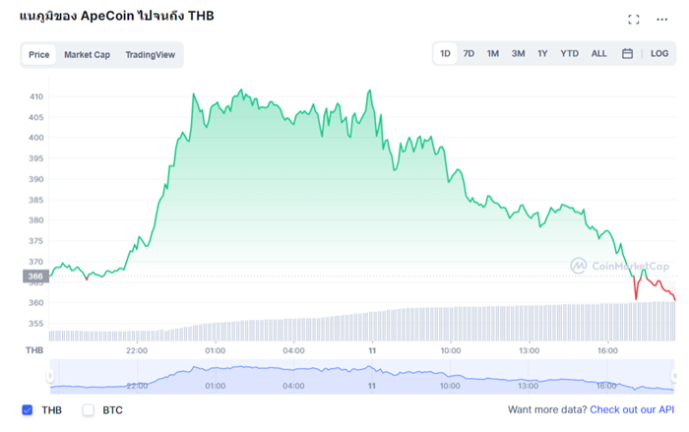
Task: Open the three-dot more options menu
Action: 661,19
